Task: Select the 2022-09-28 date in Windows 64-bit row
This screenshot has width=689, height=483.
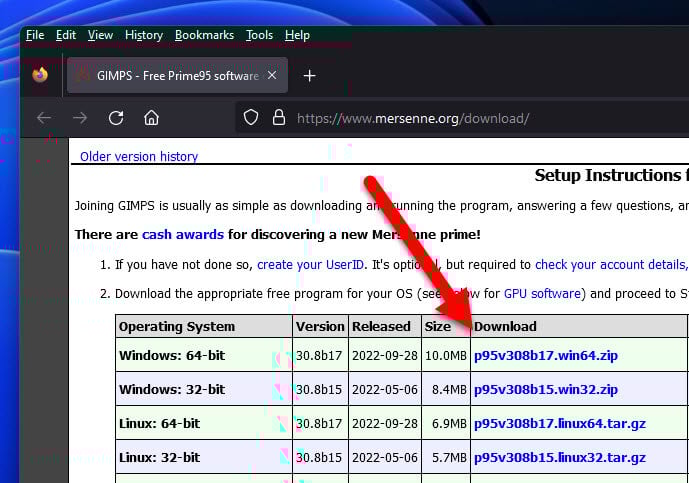Action: coord(385,355)
